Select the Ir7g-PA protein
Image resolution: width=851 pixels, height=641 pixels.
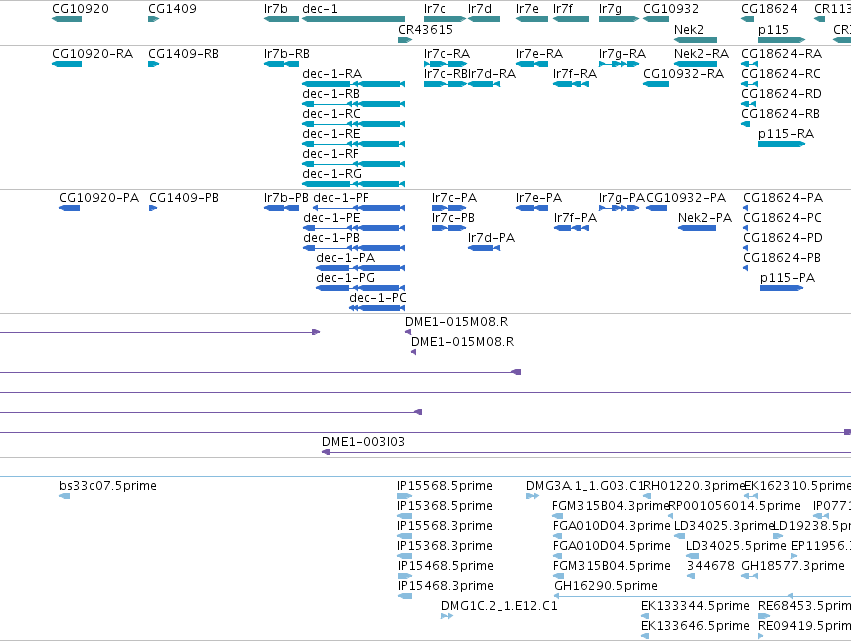coord(619,208)
